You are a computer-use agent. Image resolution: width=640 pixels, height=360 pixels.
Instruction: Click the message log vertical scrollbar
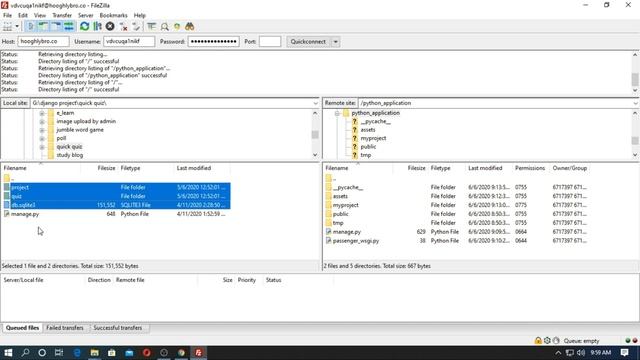click(635, 72)
